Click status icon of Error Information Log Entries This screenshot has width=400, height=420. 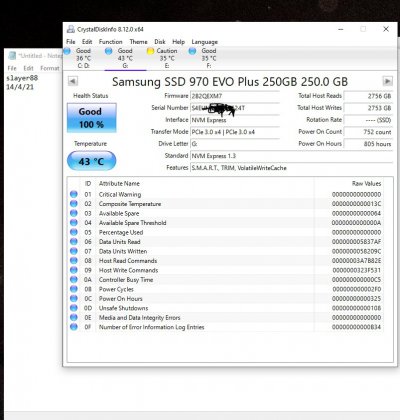tap(74, 327)
